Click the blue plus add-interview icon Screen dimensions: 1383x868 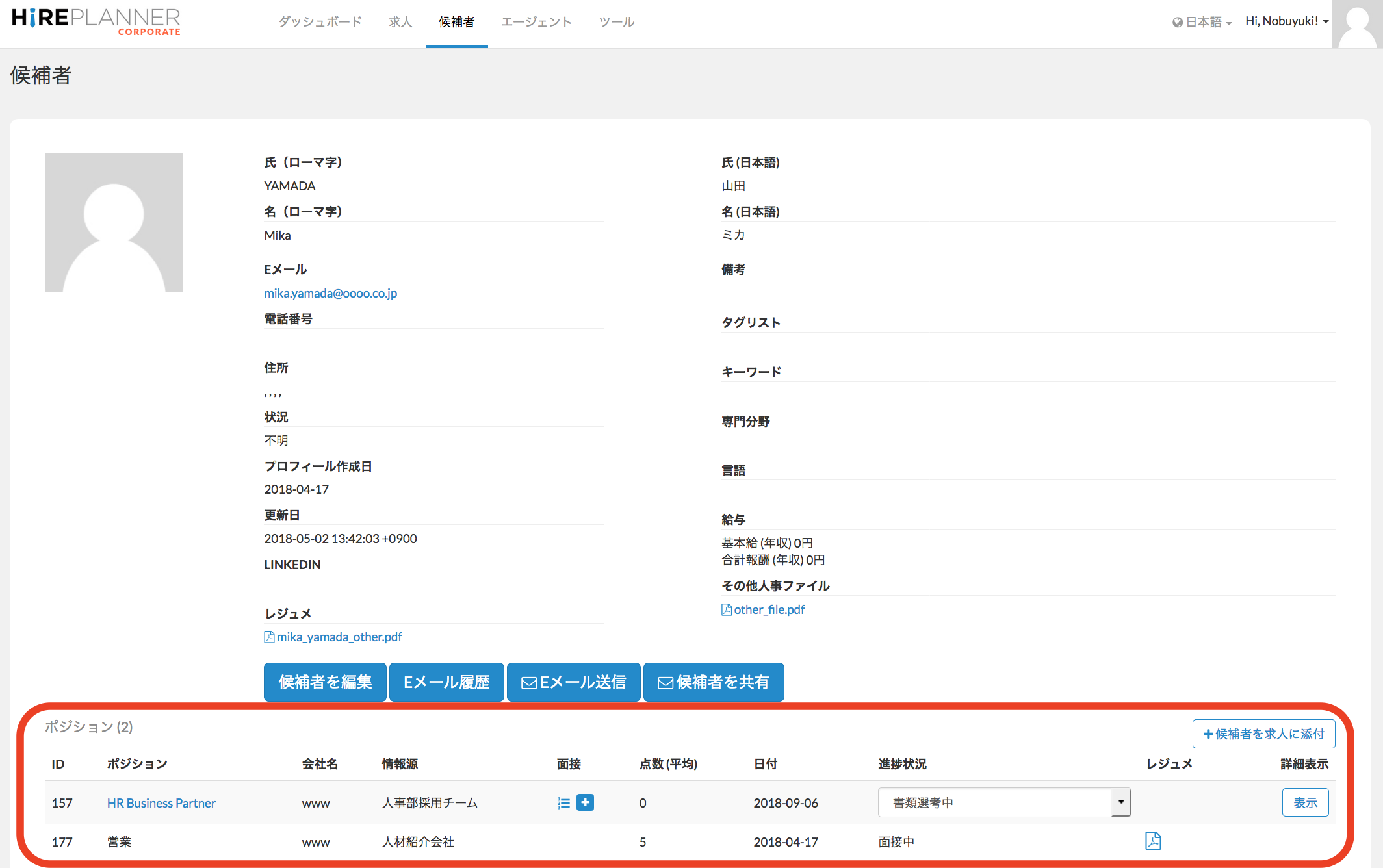[x=585, y=802]
